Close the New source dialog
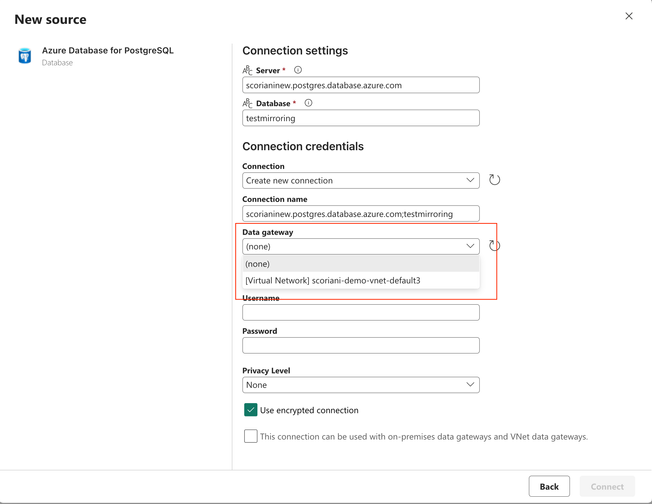Image resolution: width=652 pixels, height=504 pixels. pyautogui.click(x=629, y=16)
